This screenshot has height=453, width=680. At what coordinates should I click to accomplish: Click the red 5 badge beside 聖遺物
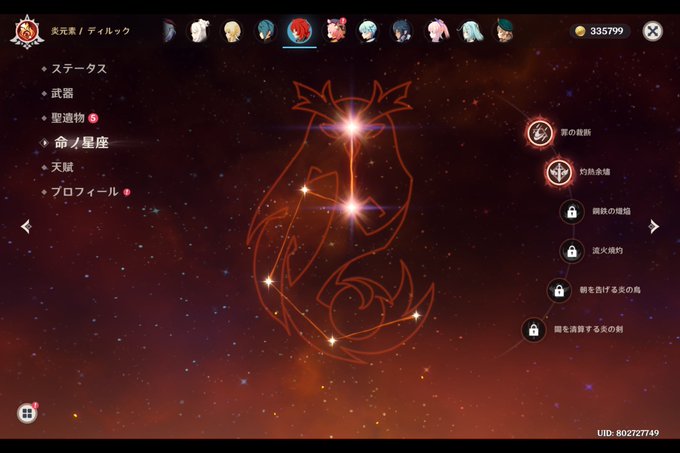[93, 118]
